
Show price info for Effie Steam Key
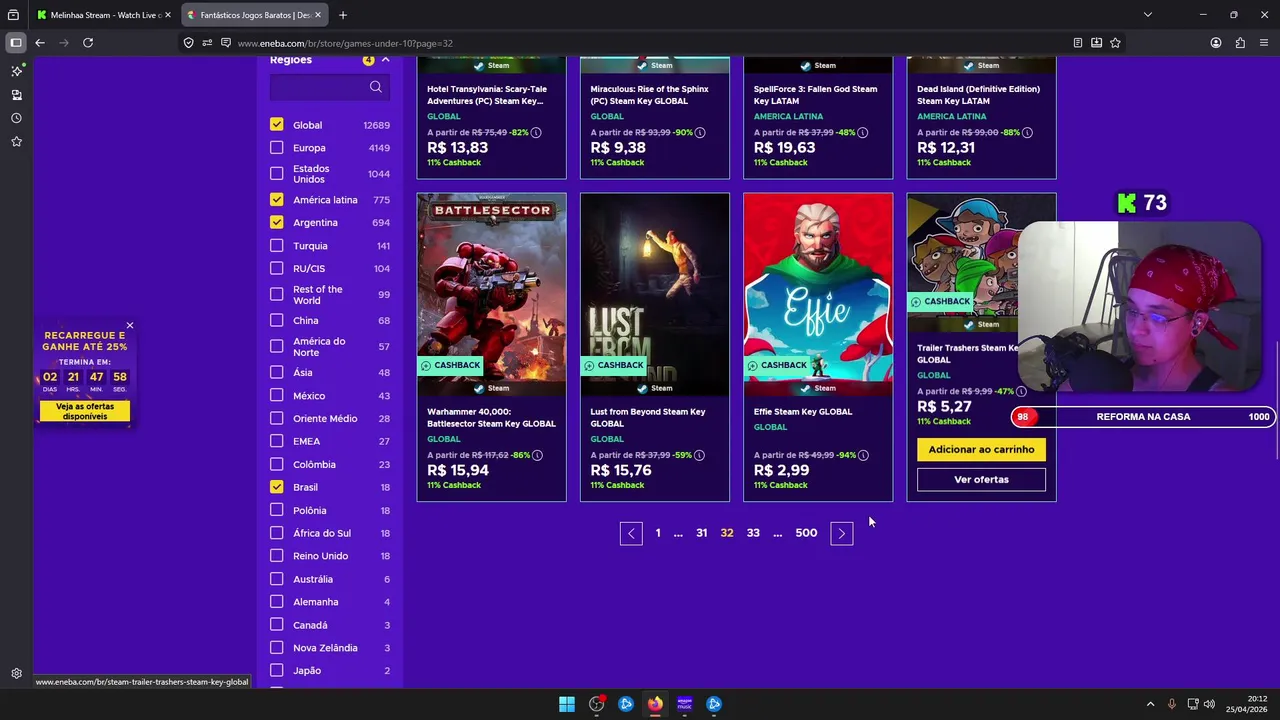863,455
